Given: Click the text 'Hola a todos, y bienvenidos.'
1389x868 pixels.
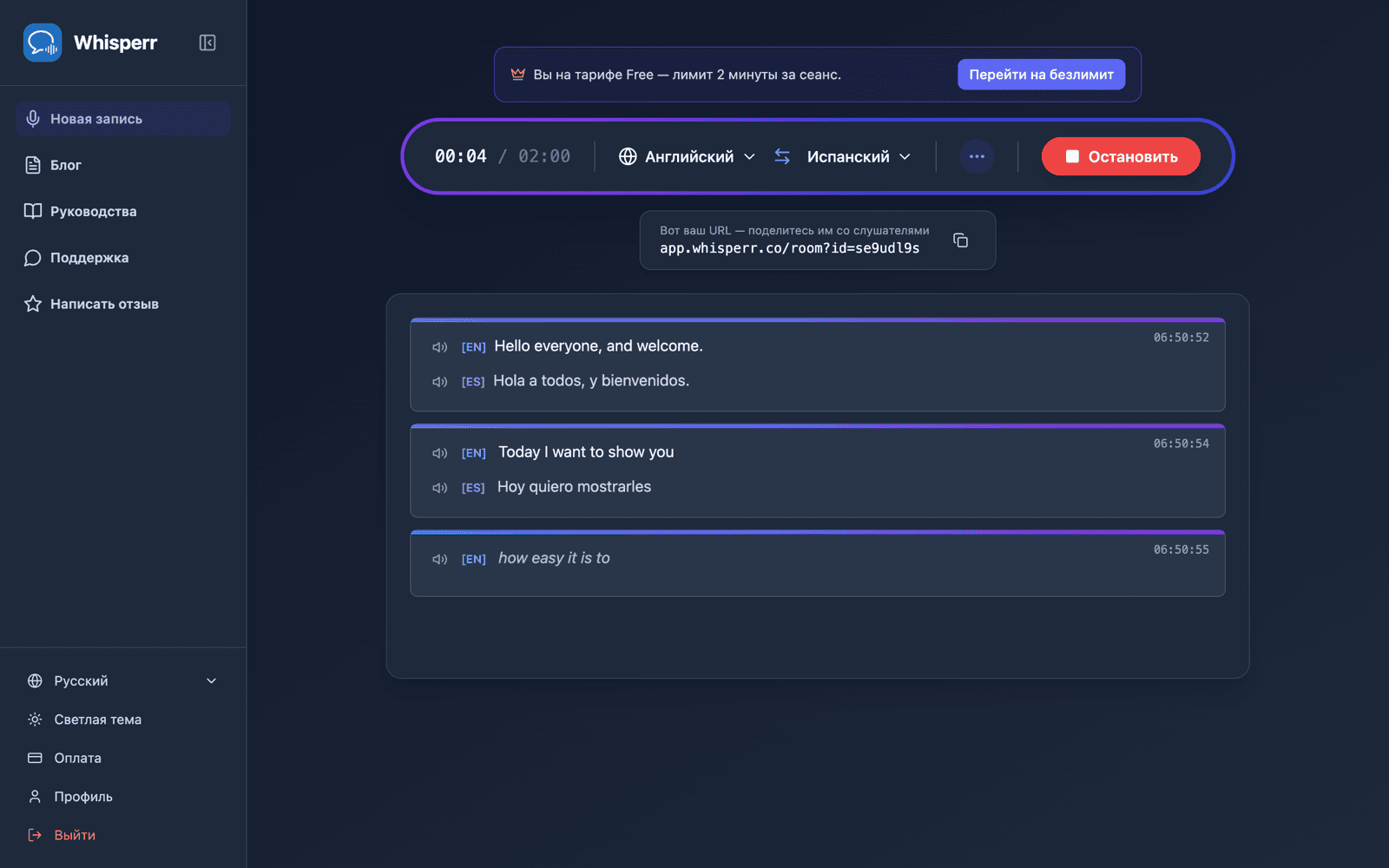Looking at the screenshot, I should point(591,380).
